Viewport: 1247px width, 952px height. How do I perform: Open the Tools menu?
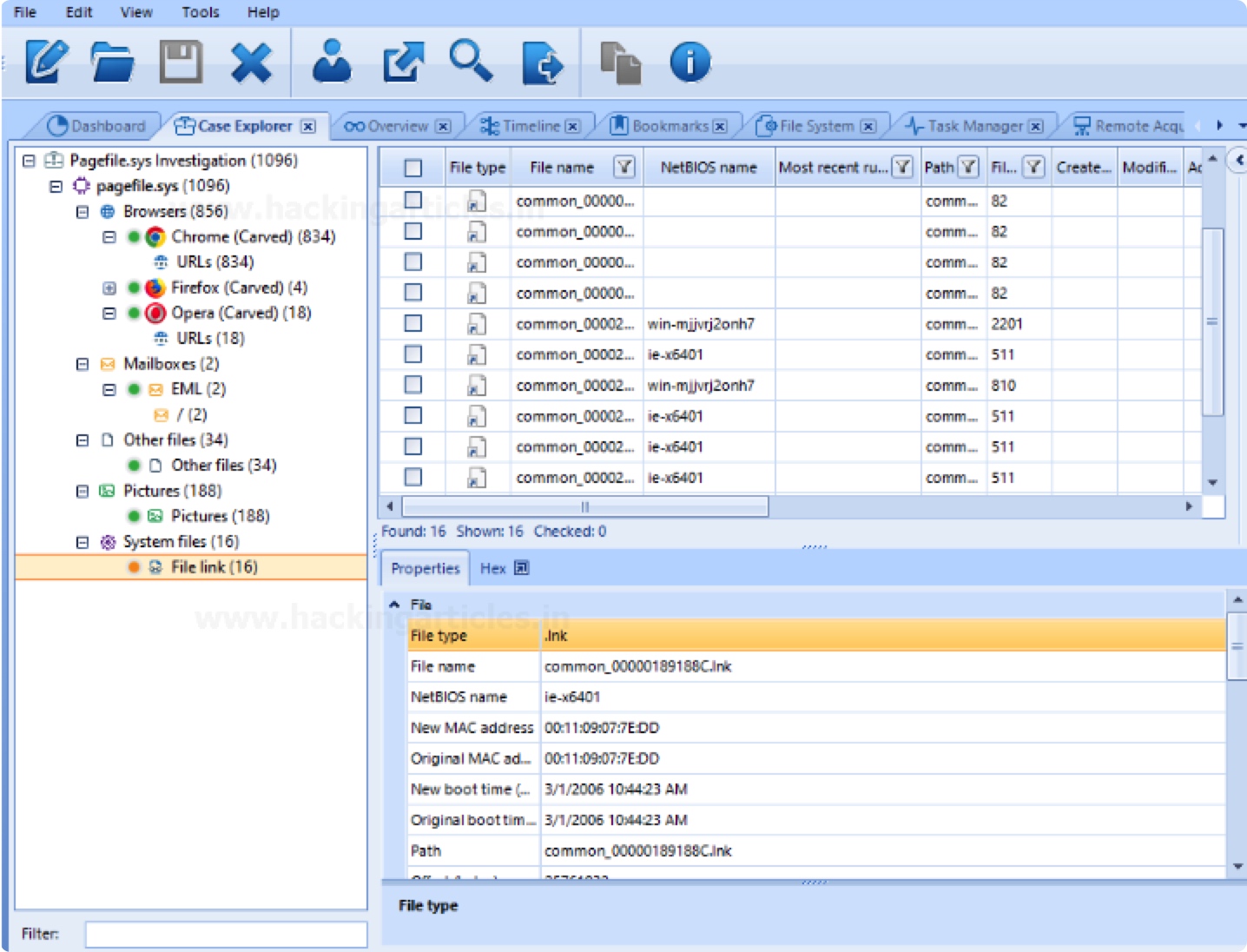[x=201, y=12]
